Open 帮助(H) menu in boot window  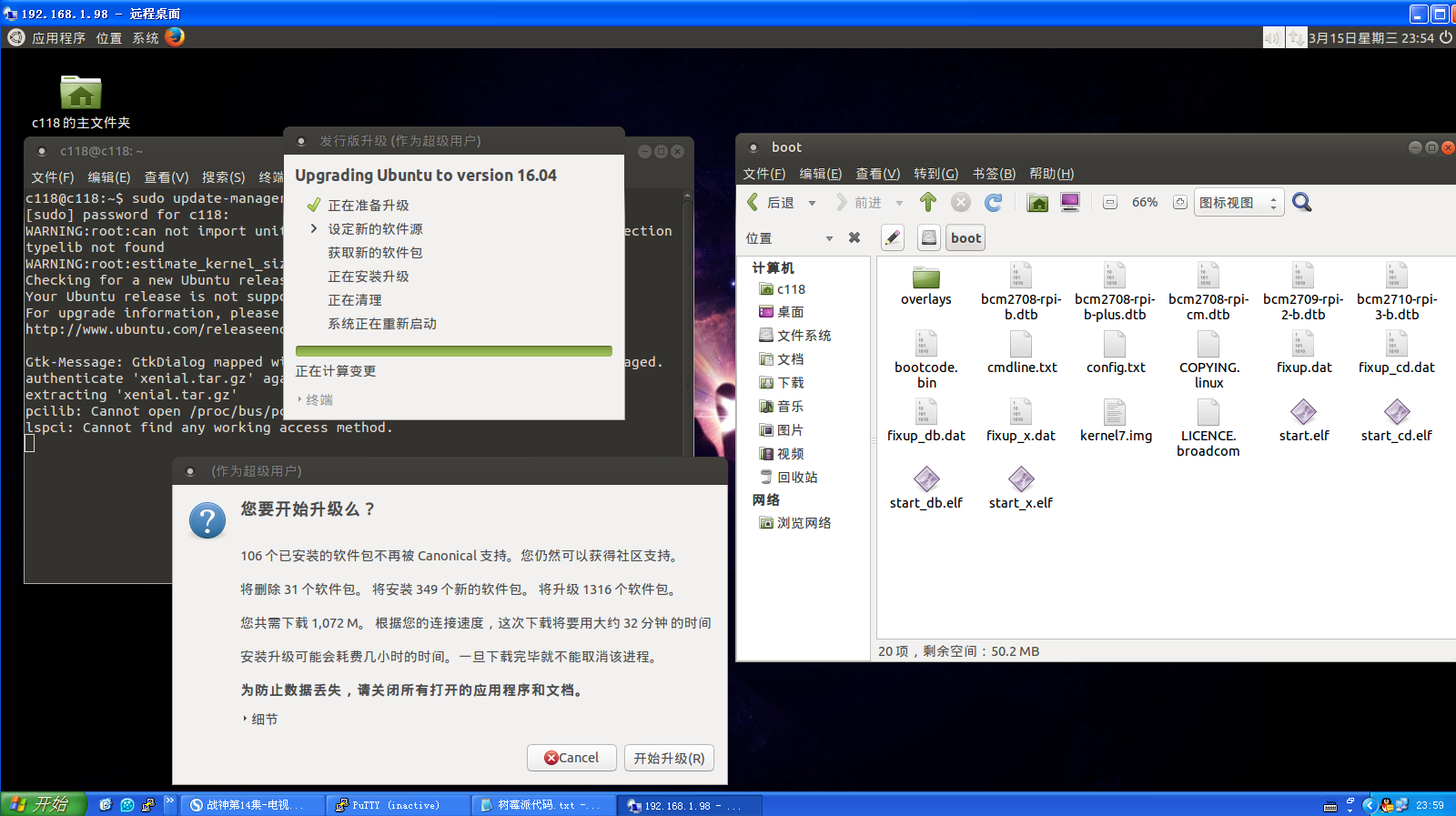click(x=1052, y=174)
